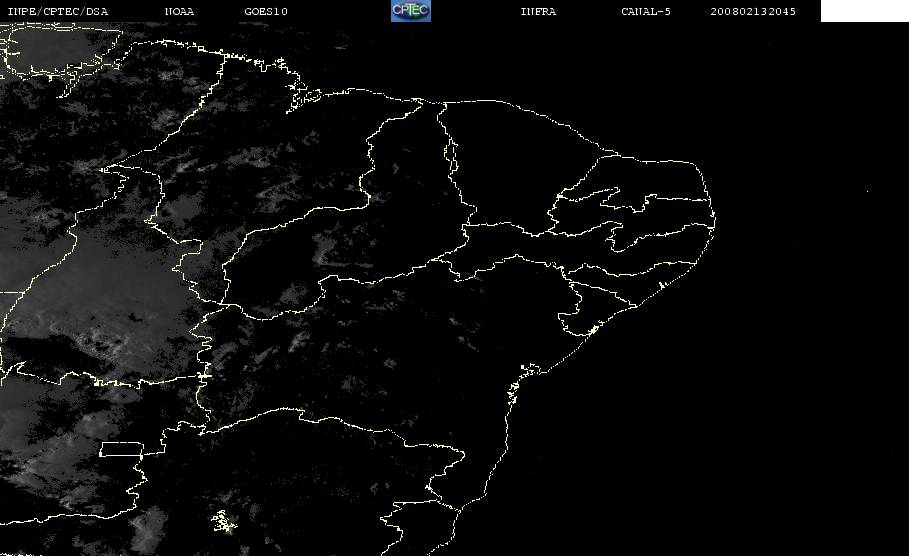Click the white box in top-right header

point(864,11)
